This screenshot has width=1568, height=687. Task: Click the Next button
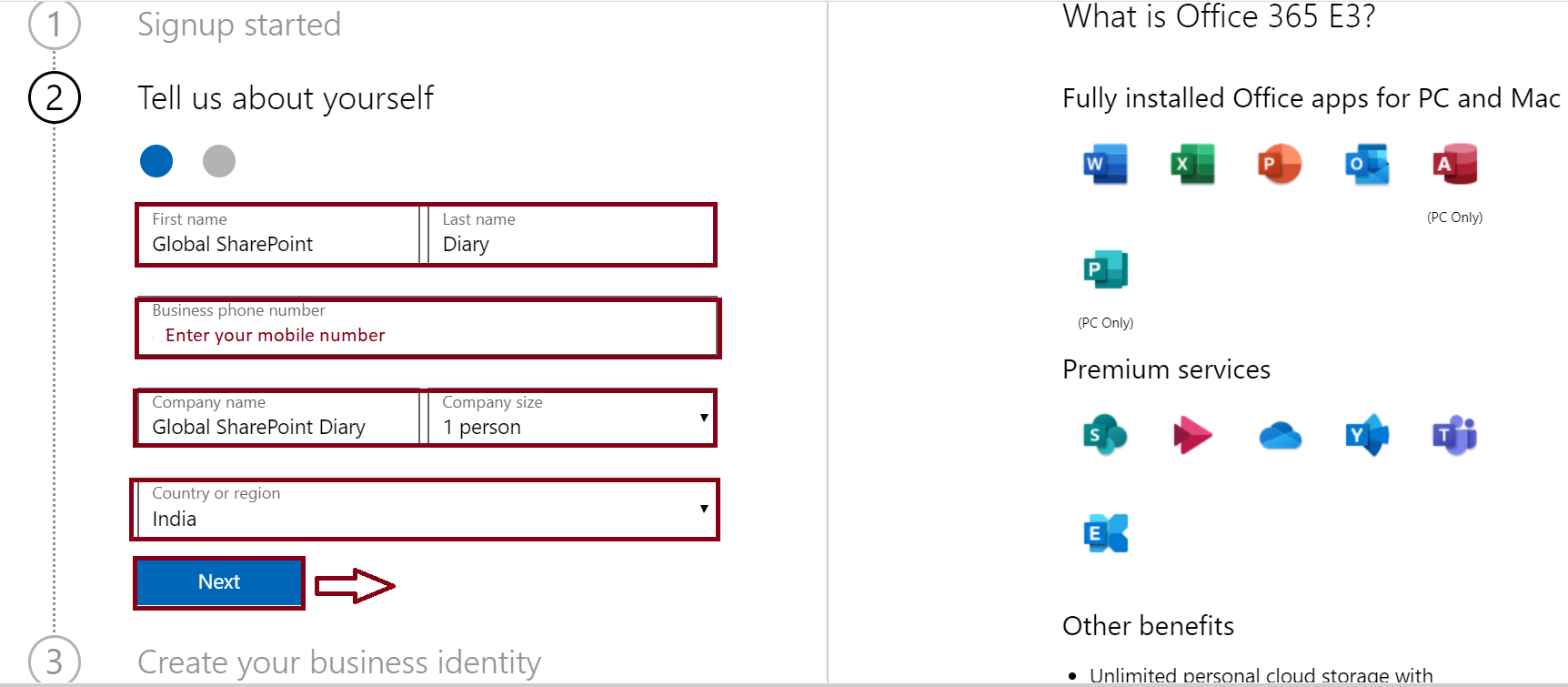click(x=219, y=582)
